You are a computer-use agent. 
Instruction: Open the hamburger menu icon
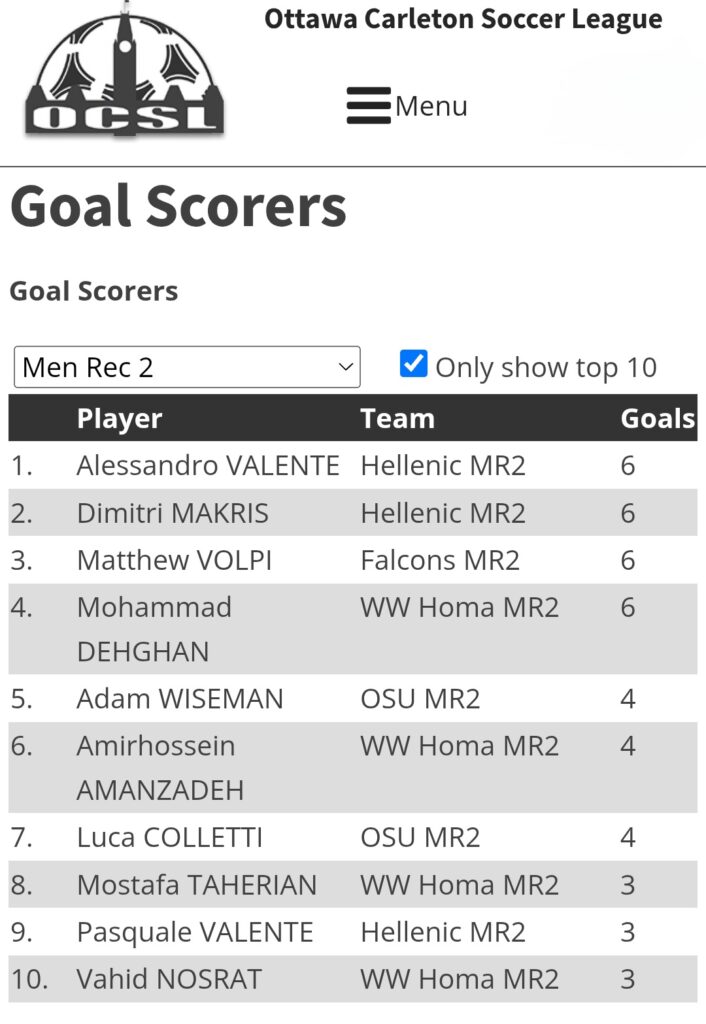(368, 105)
